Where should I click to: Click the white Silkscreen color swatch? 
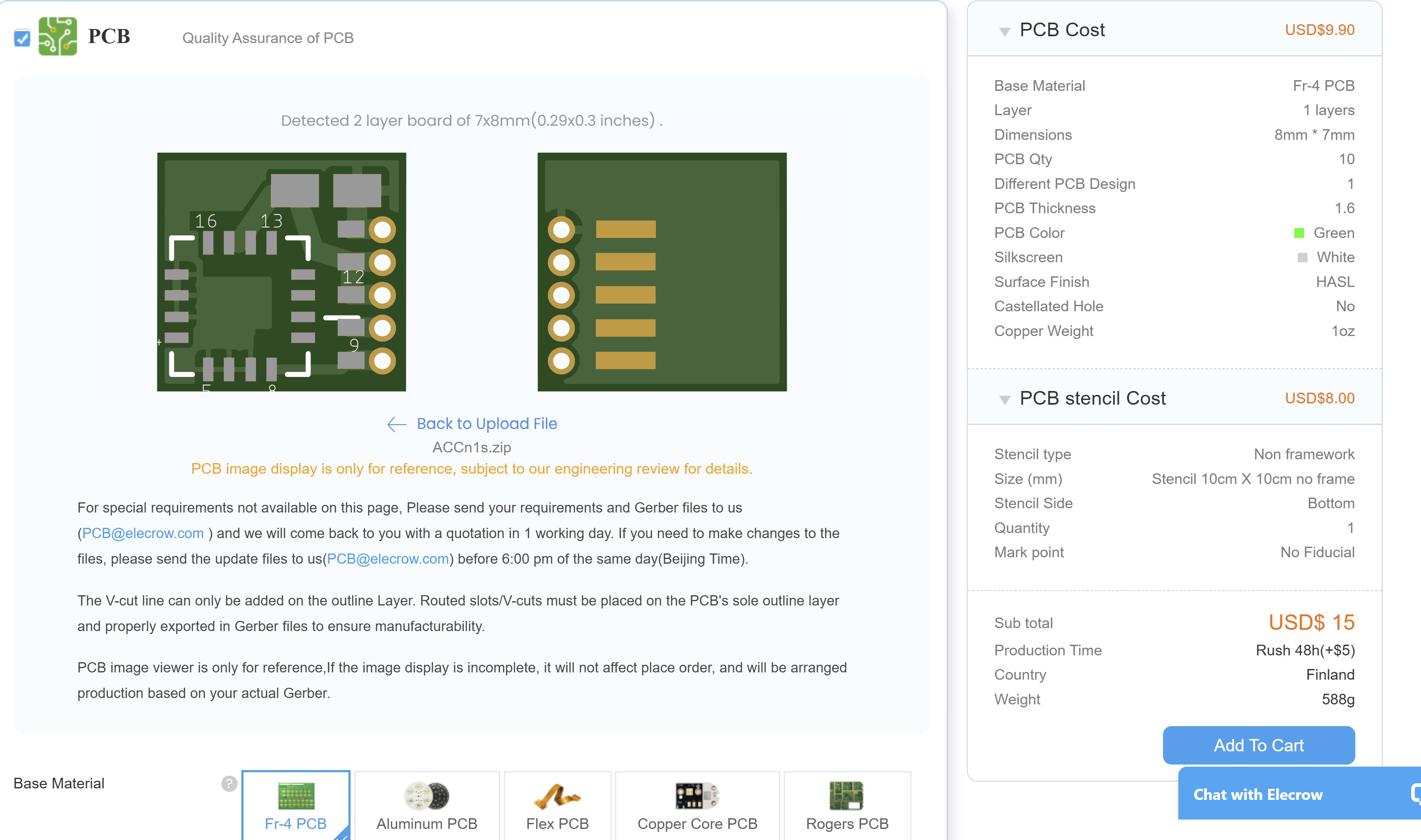(1302, 258)
